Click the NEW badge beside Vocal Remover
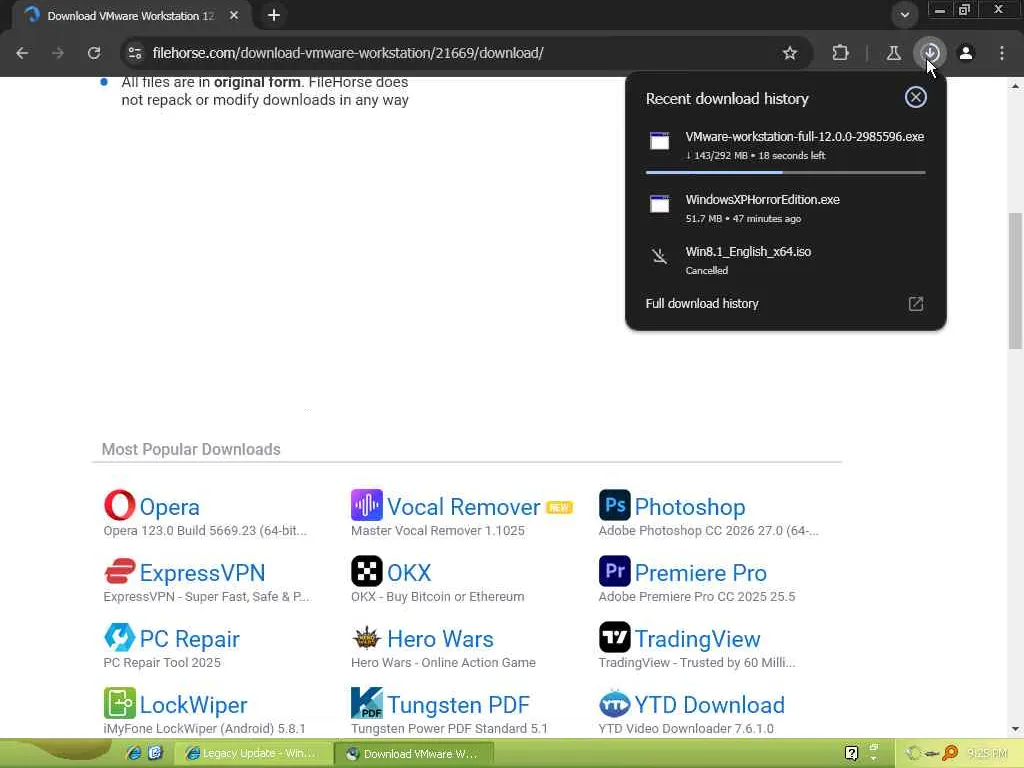This screenshot has height=768, width=1024. coord(559,507)
